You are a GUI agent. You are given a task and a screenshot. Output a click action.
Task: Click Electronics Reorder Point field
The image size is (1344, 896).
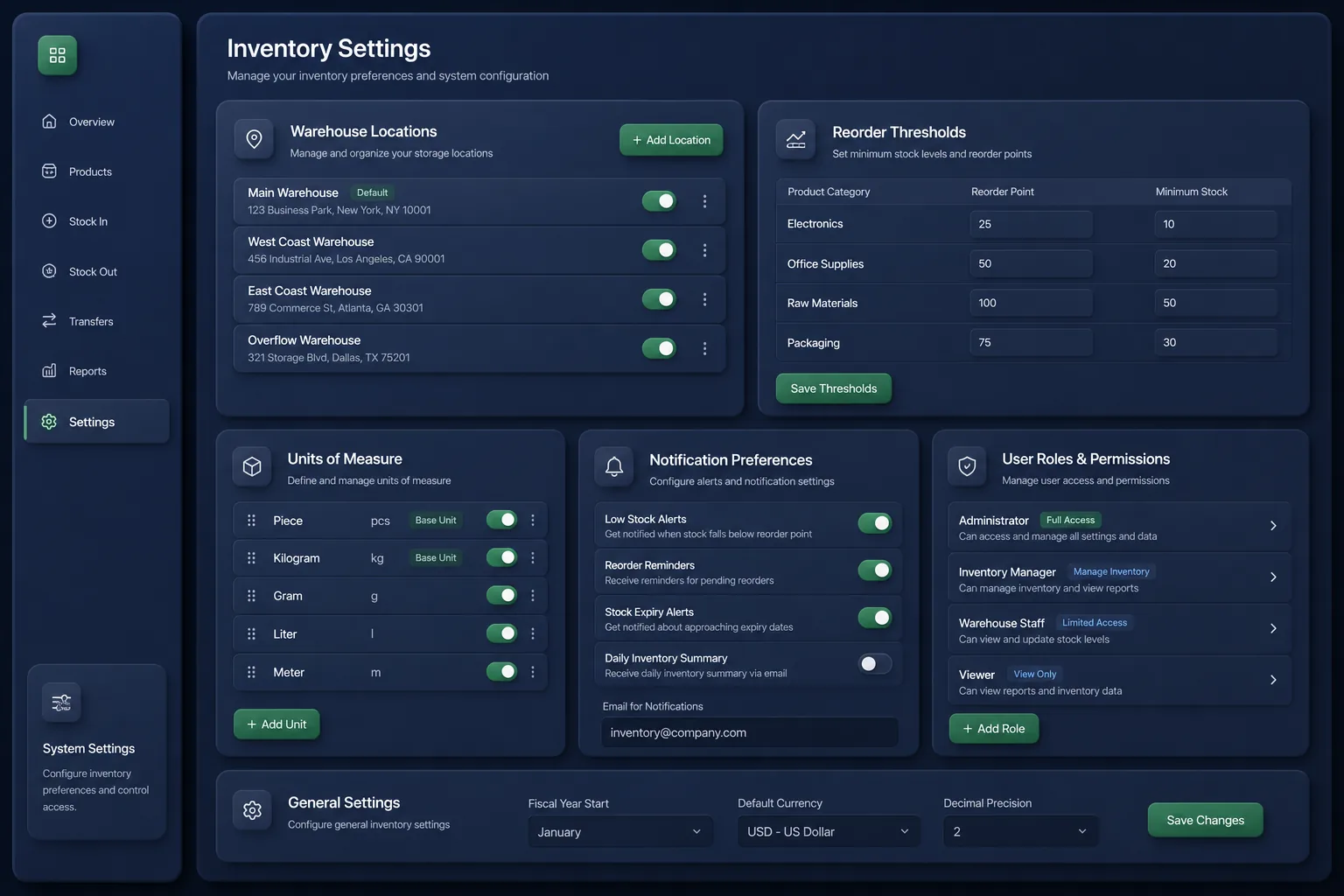pos(1031,224)
